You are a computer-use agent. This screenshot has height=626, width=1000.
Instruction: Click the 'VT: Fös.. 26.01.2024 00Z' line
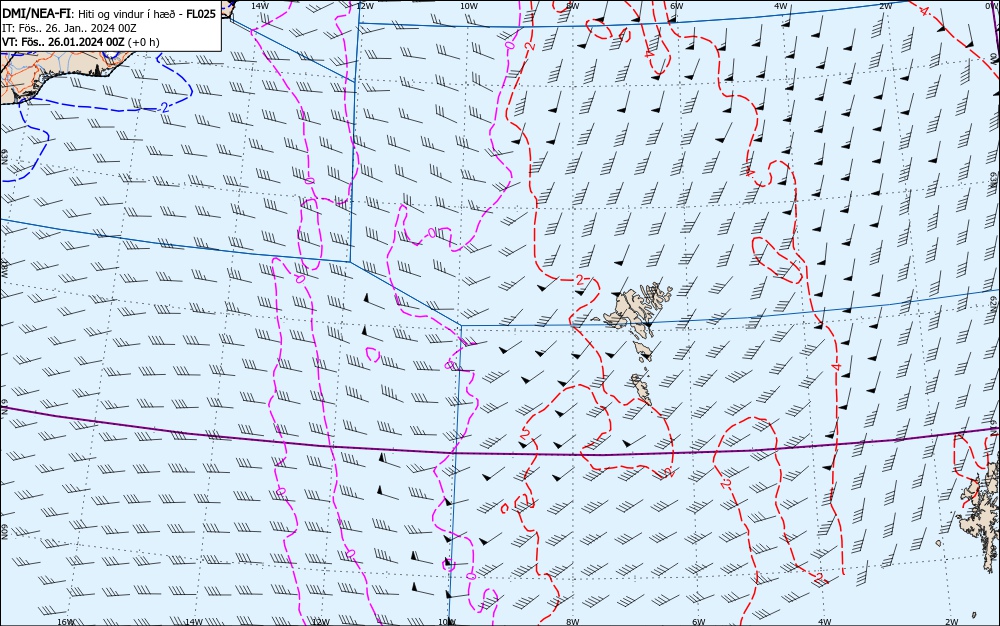pyautogui.click(x=63, y=42)
